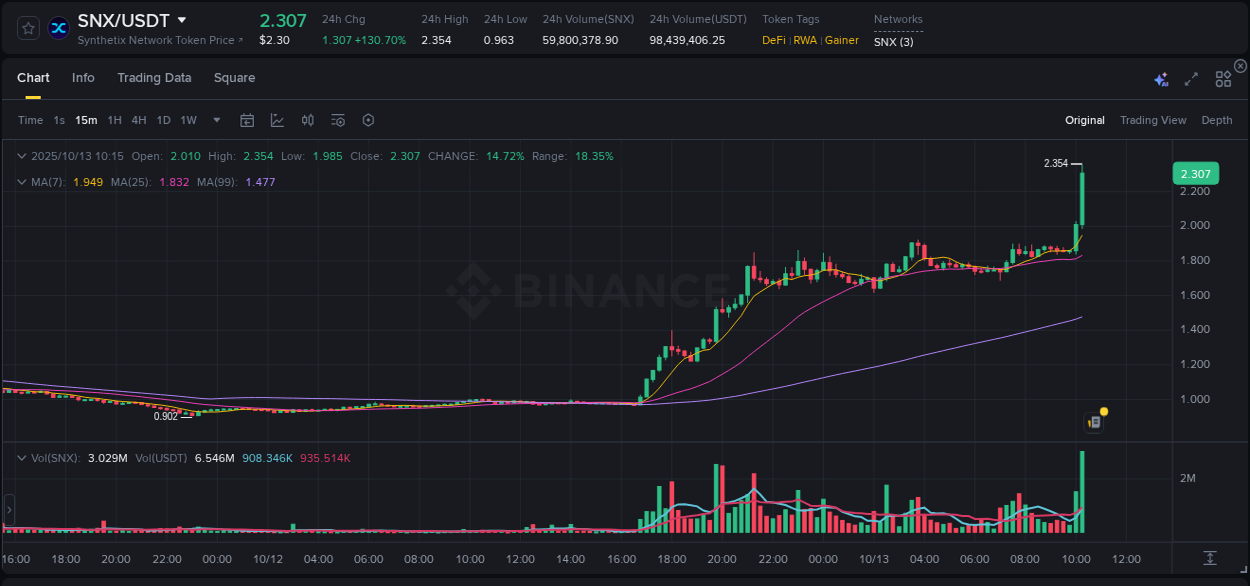Open the chart settings hexagon icon

pyautogui.click(x=368, y=119)
